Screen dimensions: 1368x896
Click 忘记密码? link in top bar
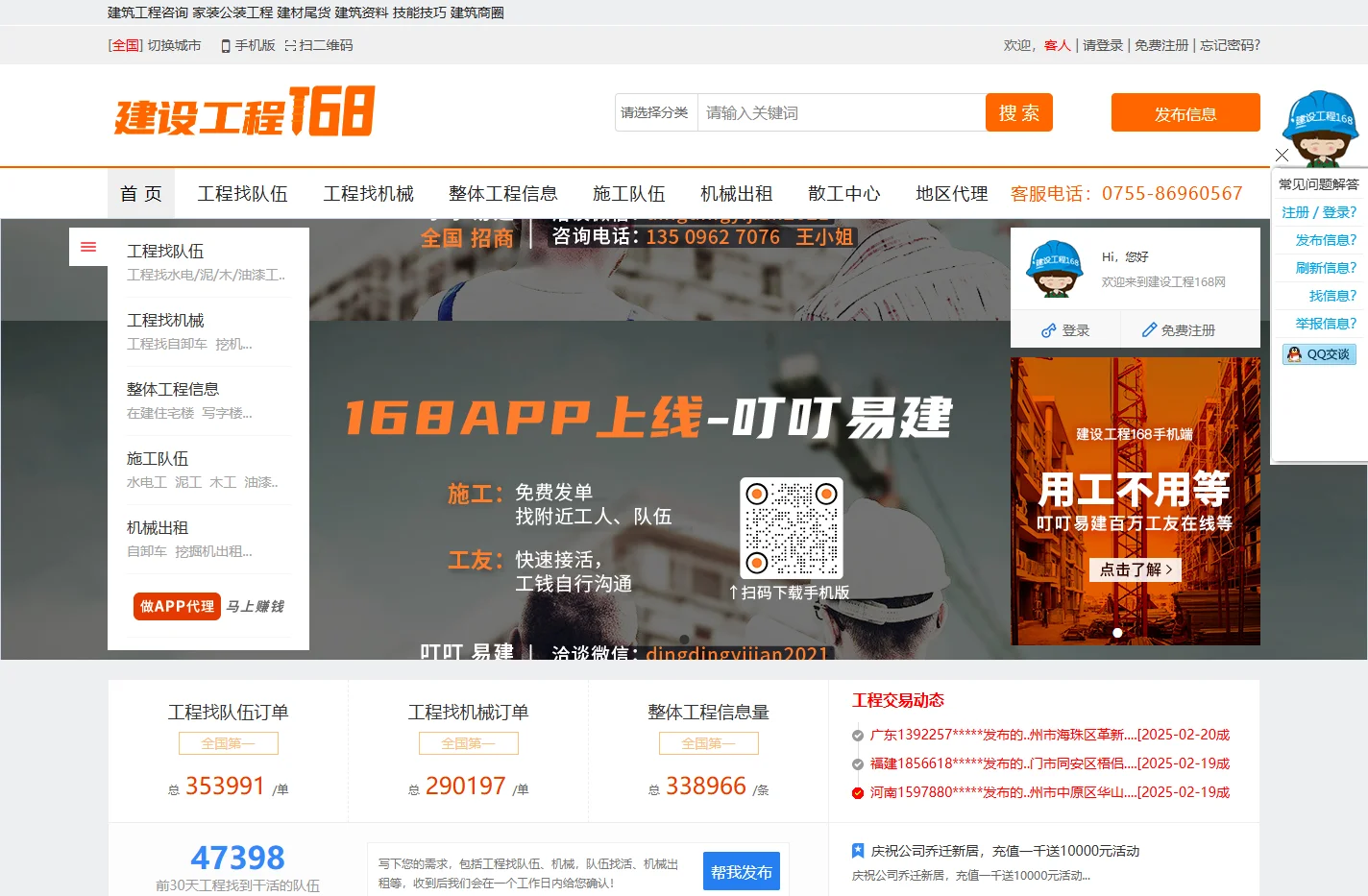pos(1230,46)
